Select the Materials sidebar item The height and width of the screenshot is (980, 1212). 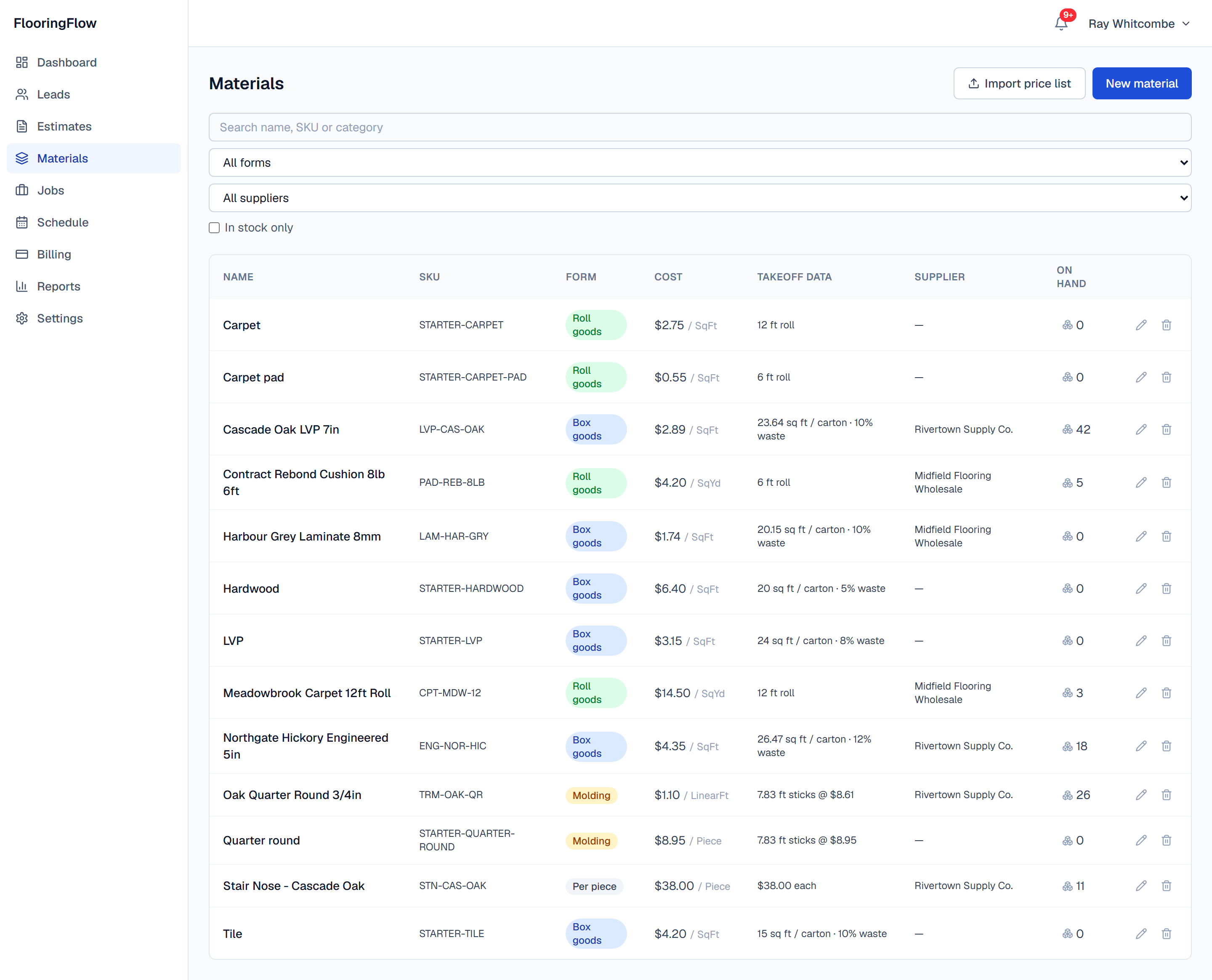click(x=94, y=159)
